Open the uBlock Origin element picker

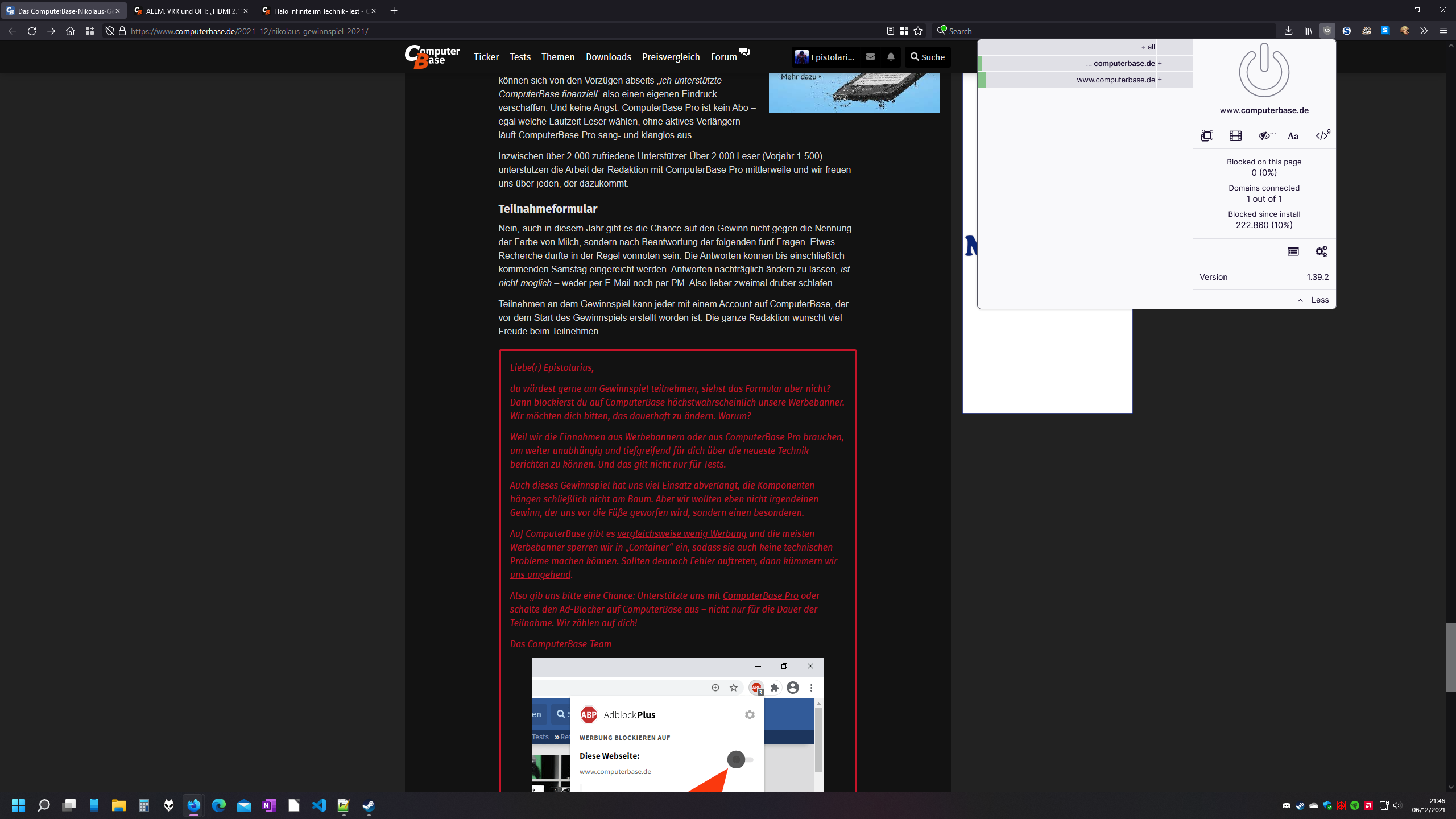[x=1206, y=135]
